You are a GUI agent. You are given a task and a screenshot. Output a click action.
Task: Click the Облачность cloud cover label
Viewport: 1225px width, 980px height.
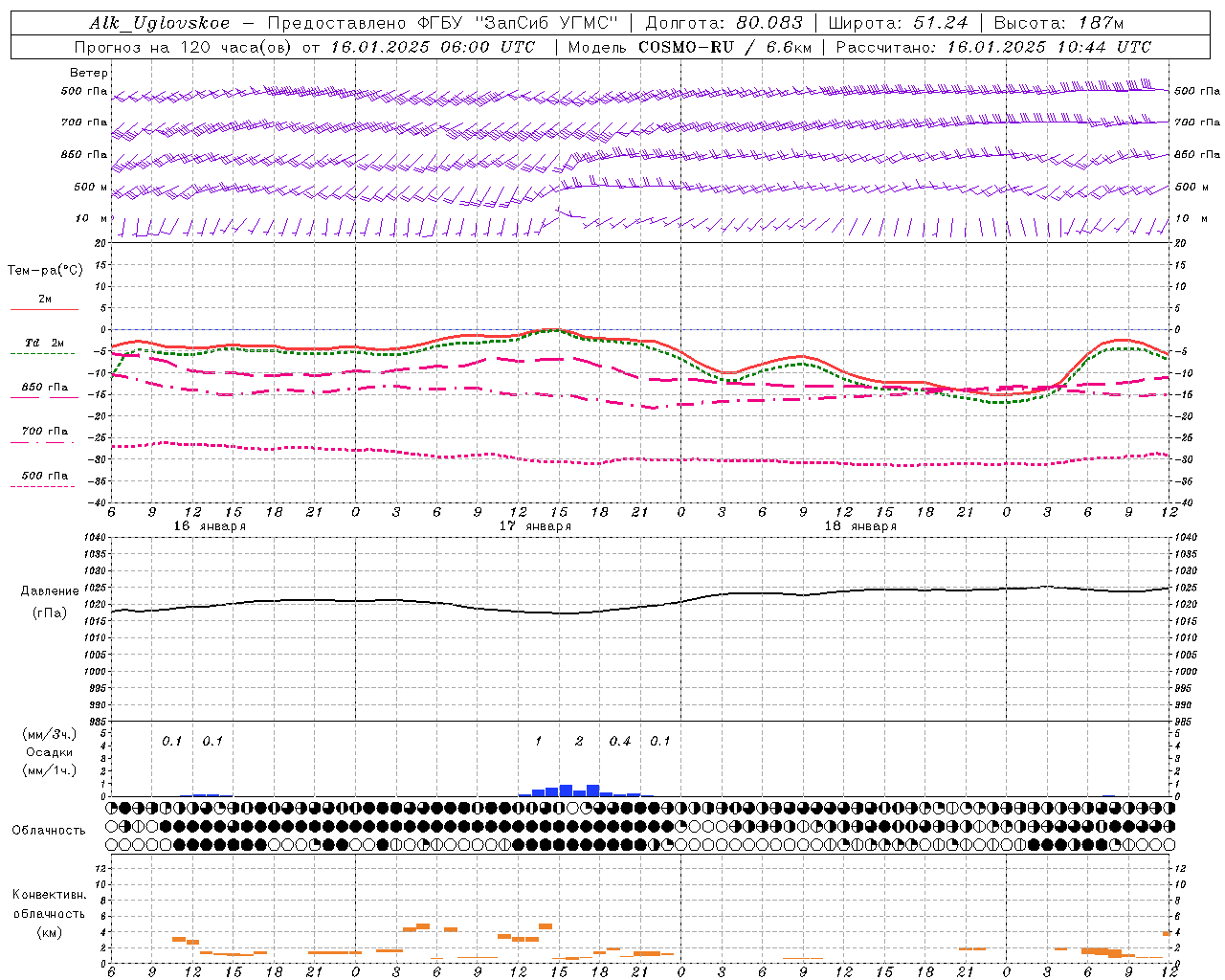tap(49, 830)
